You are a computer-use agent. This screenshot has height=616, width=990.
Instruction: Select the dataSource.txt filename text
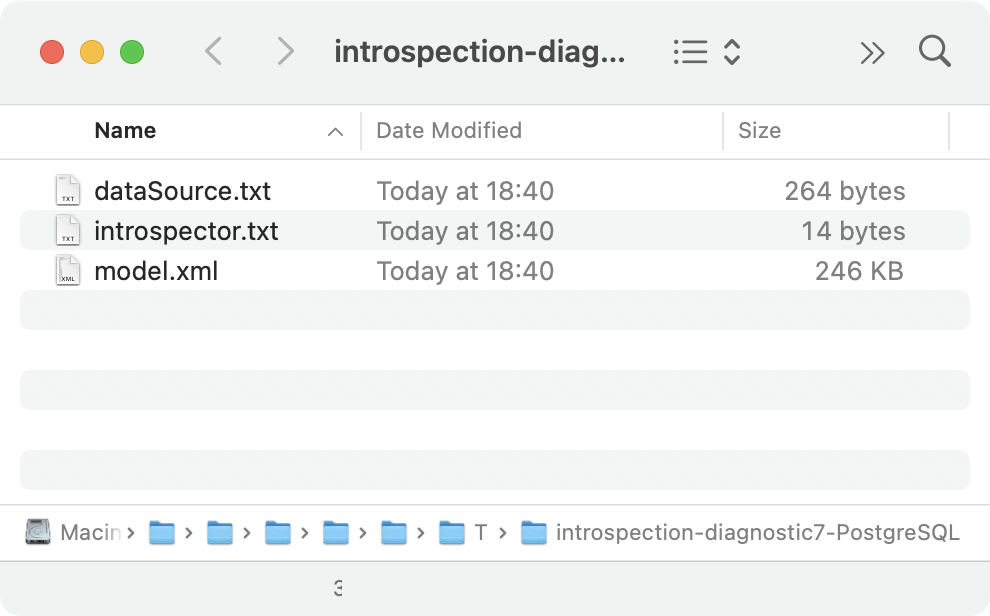[182, 190]
